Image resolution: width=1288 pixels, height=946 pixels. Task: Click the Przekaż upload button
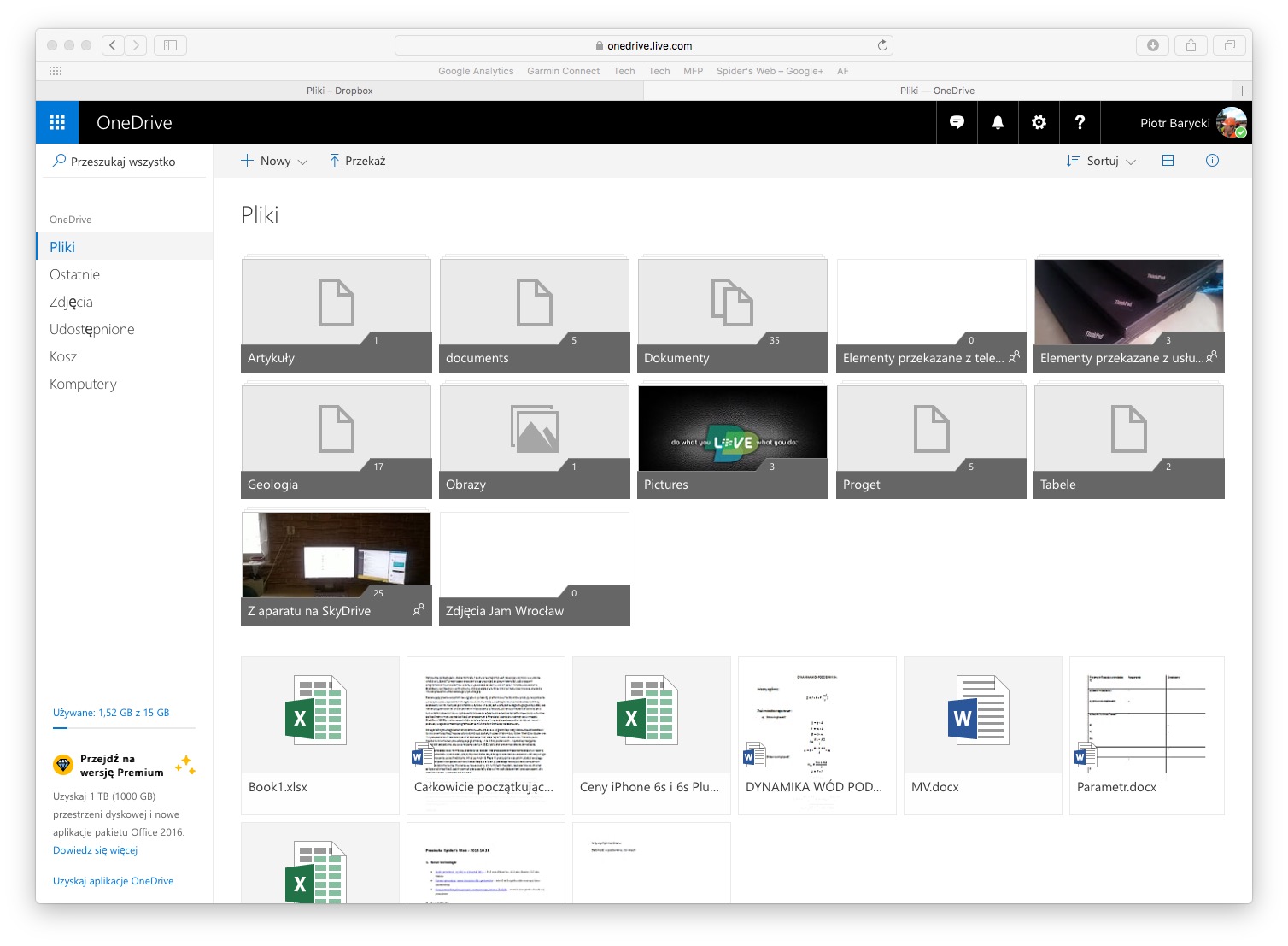click(357, 161)
